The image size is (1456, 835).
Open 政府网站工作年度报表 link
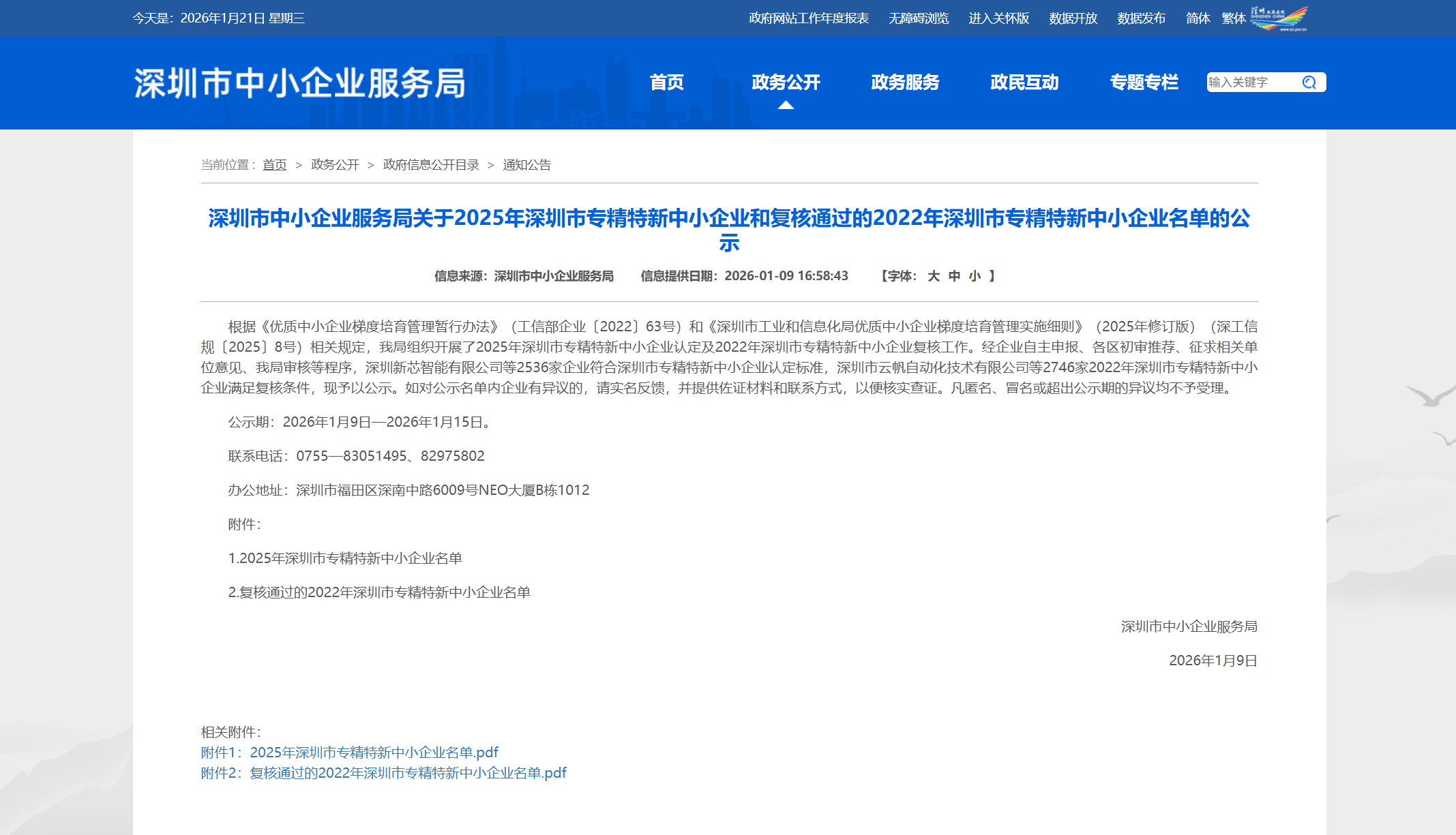[x=808, y=18]
